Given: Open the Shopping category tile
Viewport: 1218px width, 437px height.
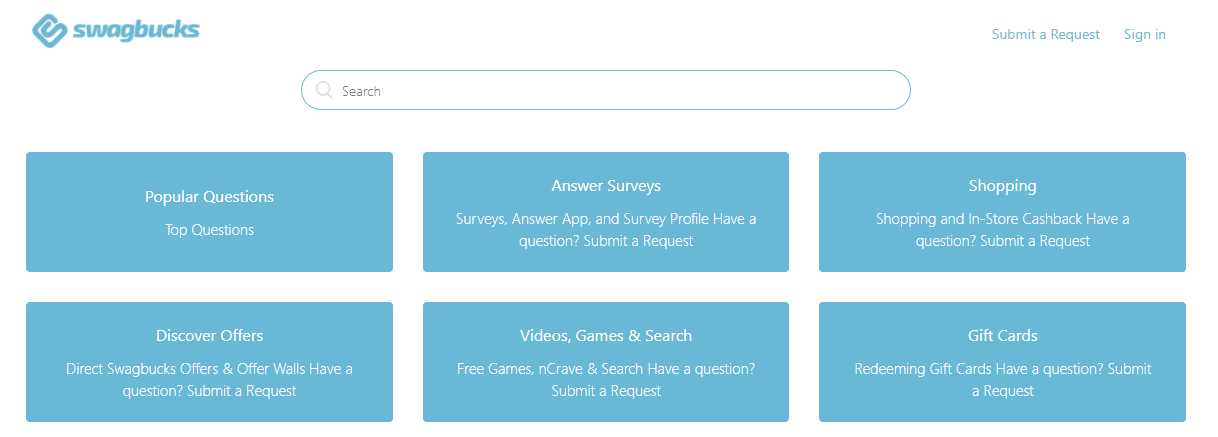Looking at the screenshot, I should click(x=1002, y=212).
